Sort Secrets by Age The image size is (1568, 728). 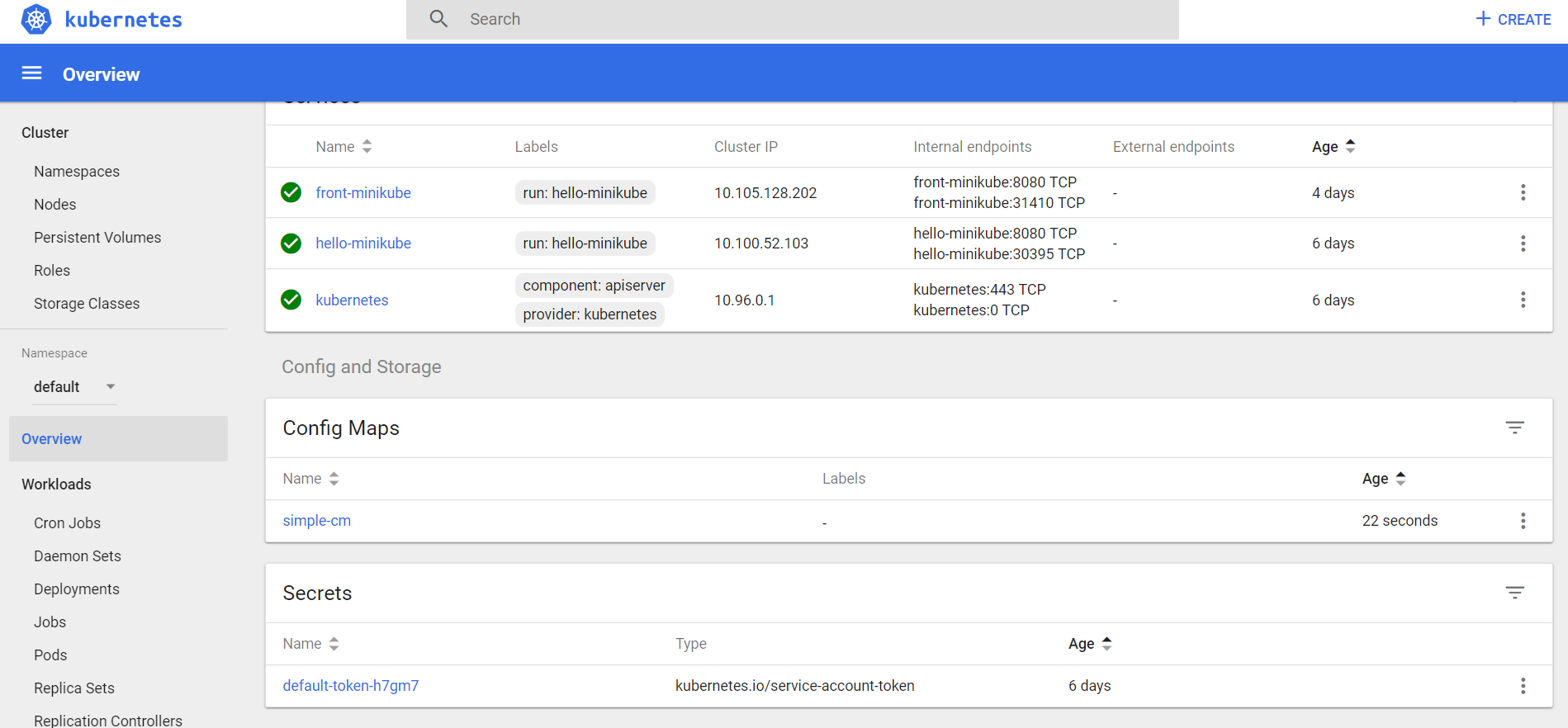click(x=1090, y=643)
